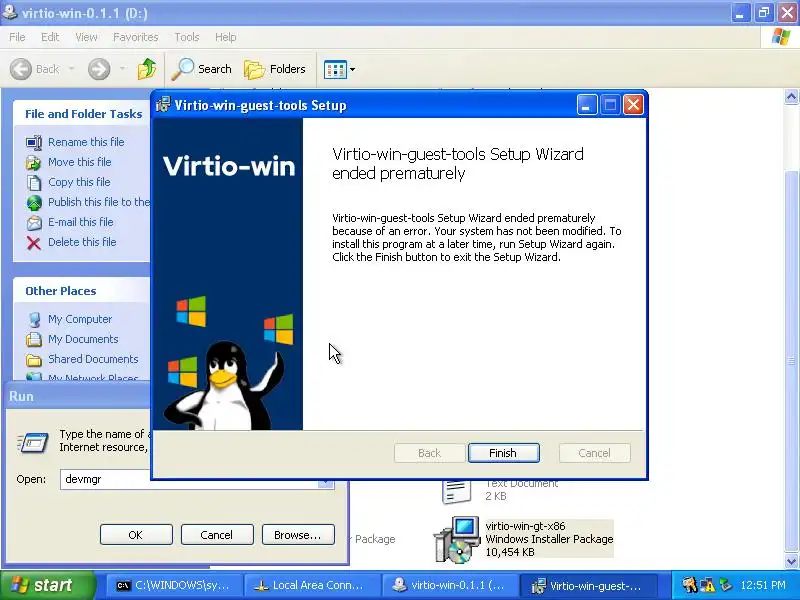Image resolution: width=800 pixels, height=600 pixels.
Task: Expand the Forward history dropdown arrow
Action: click(122, 69)
